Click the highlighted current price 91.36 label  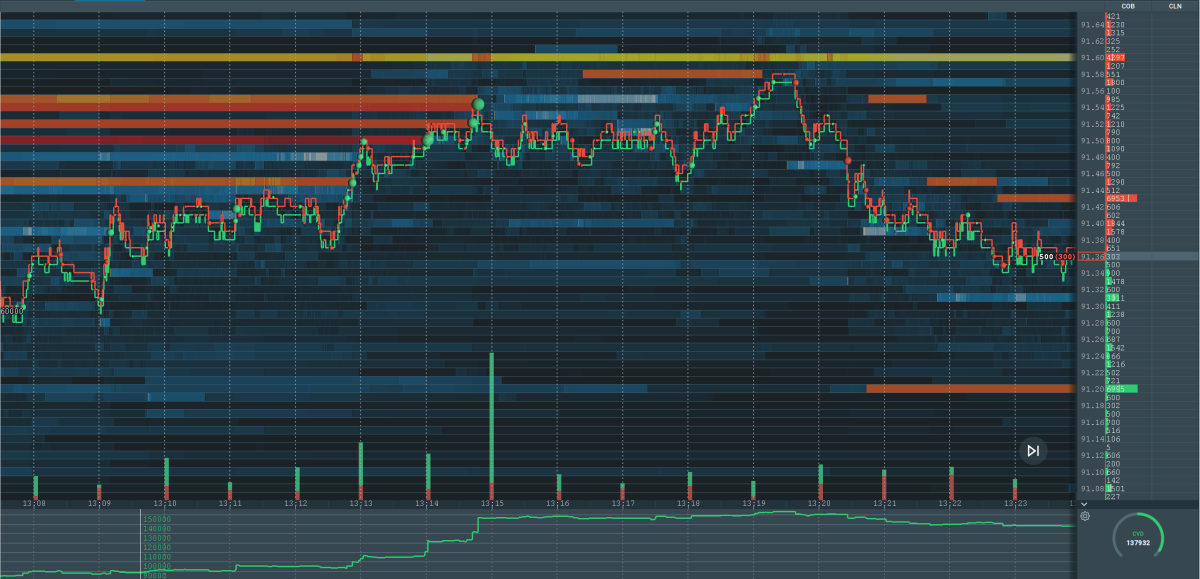tap(1090, 257)
